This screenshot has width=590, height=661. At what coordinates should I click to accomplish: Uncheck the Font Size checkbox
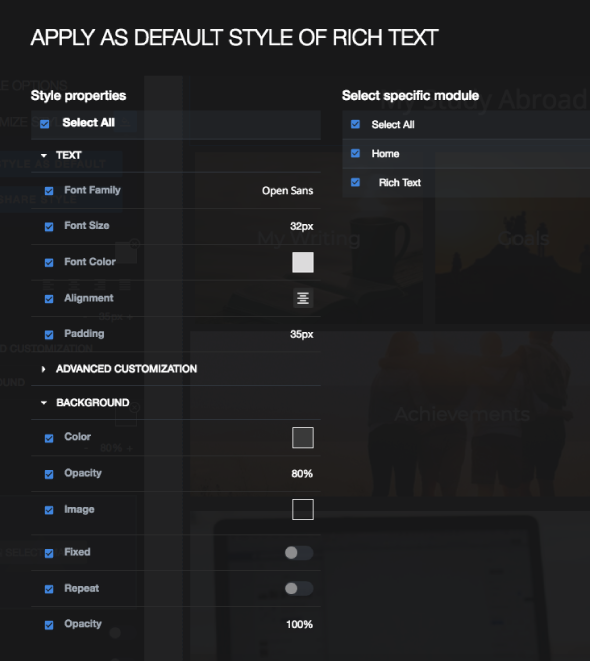tap(49, 227)
